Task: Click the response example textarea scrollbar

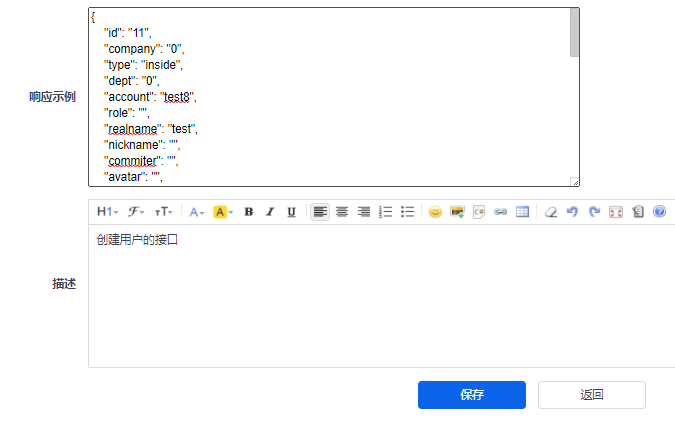Action: [574, 33]
